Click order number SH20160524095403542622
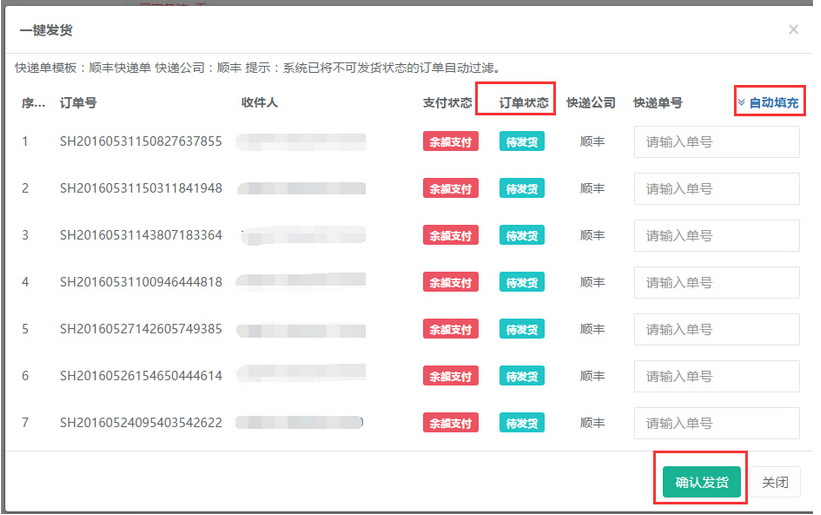 coord(140,423)
